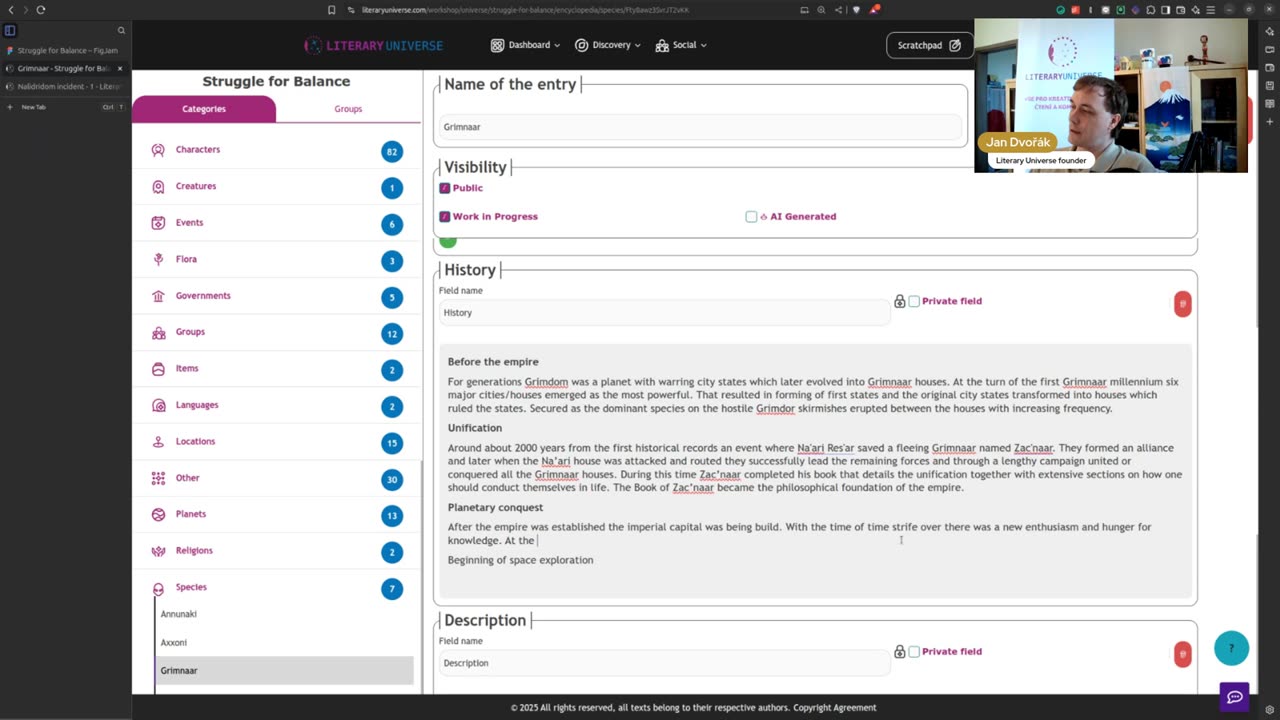Open the Social dropdown menu

point(681,45)
